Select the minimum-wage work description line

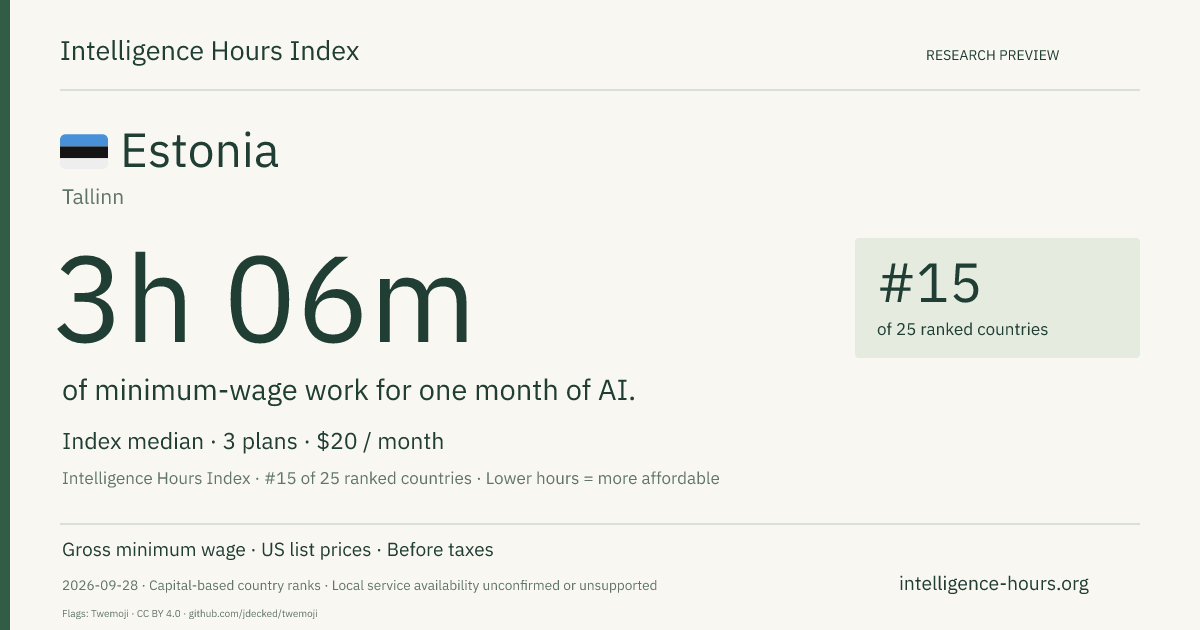(x=349, y=391)
